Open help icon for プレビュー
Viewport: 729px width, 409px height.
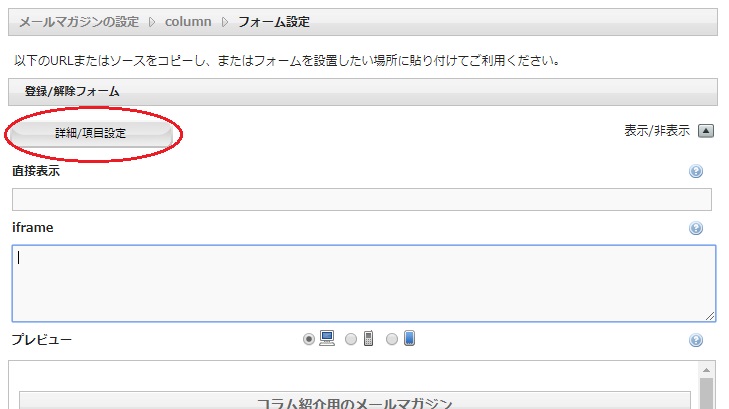click(x=696, y=340)
